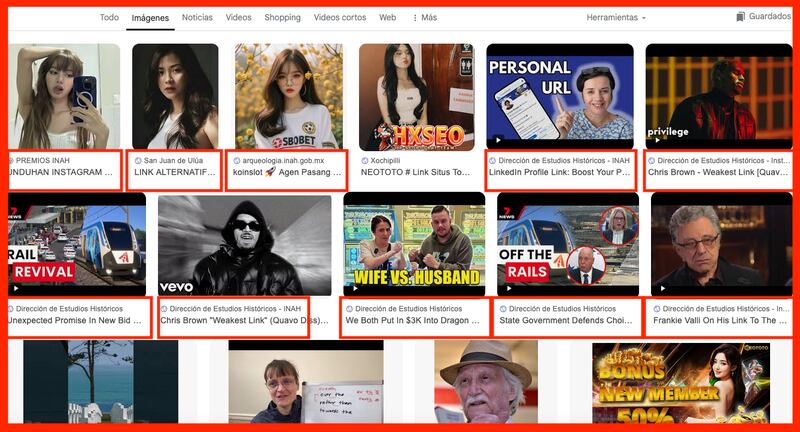Click globe icon above State Government Defends
Viewport: 800px width, 432px height.
[x=503, y=309]
